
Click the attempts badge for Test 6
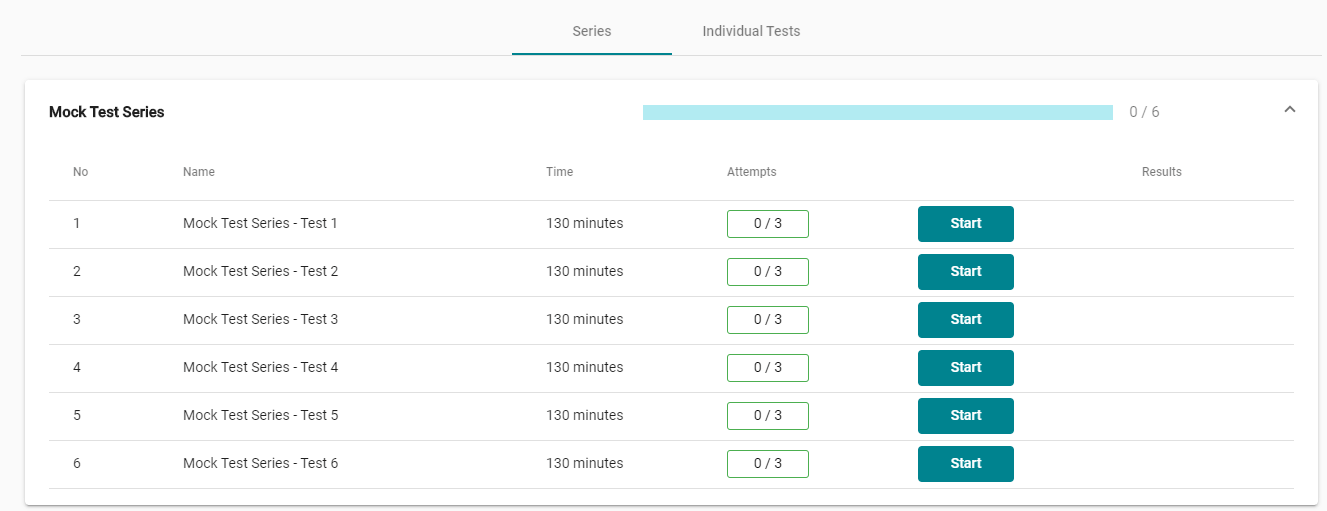click(767, 464)
